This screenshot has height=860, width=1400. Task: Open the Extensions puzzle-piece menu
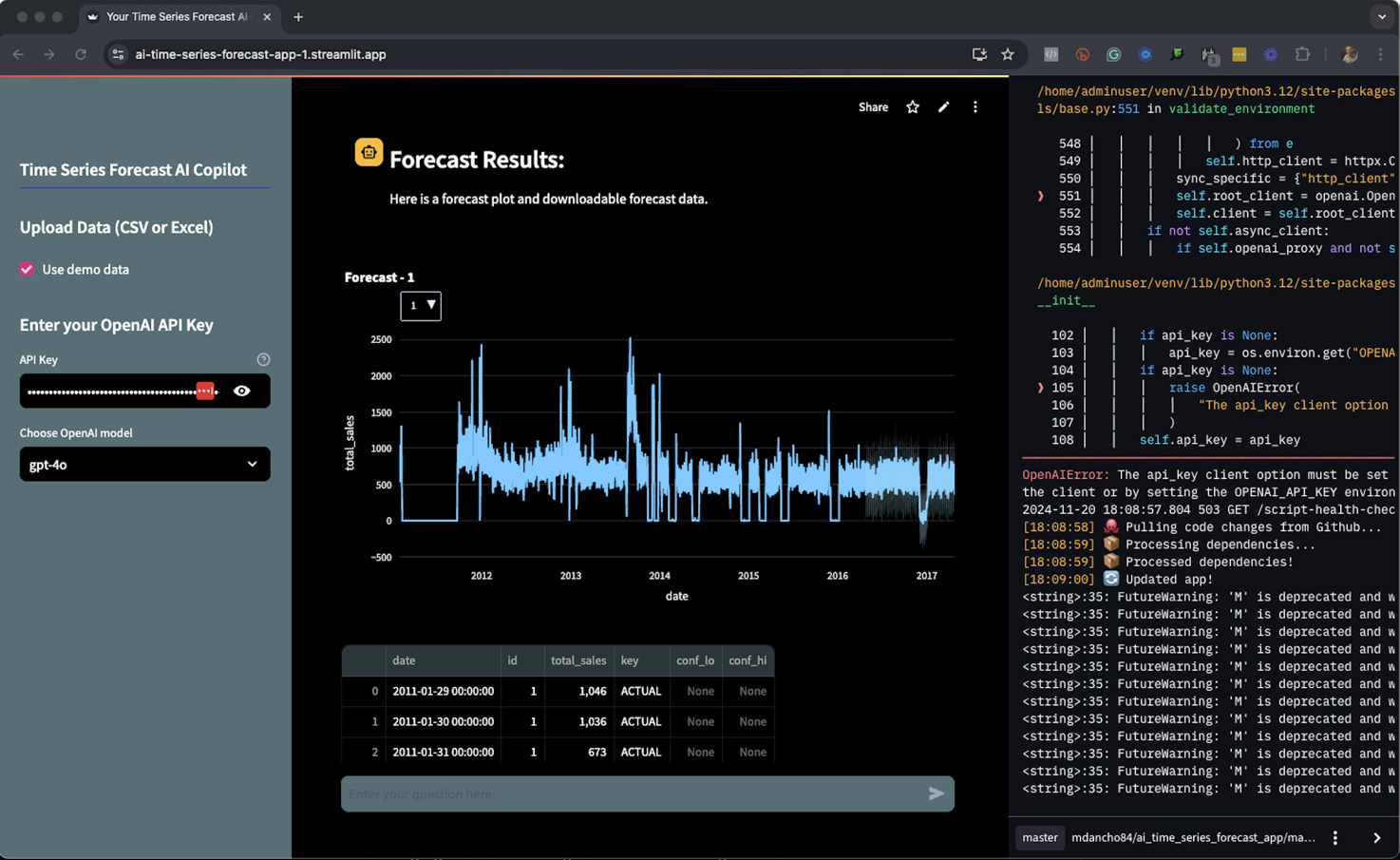click(x=1302, y=54)
